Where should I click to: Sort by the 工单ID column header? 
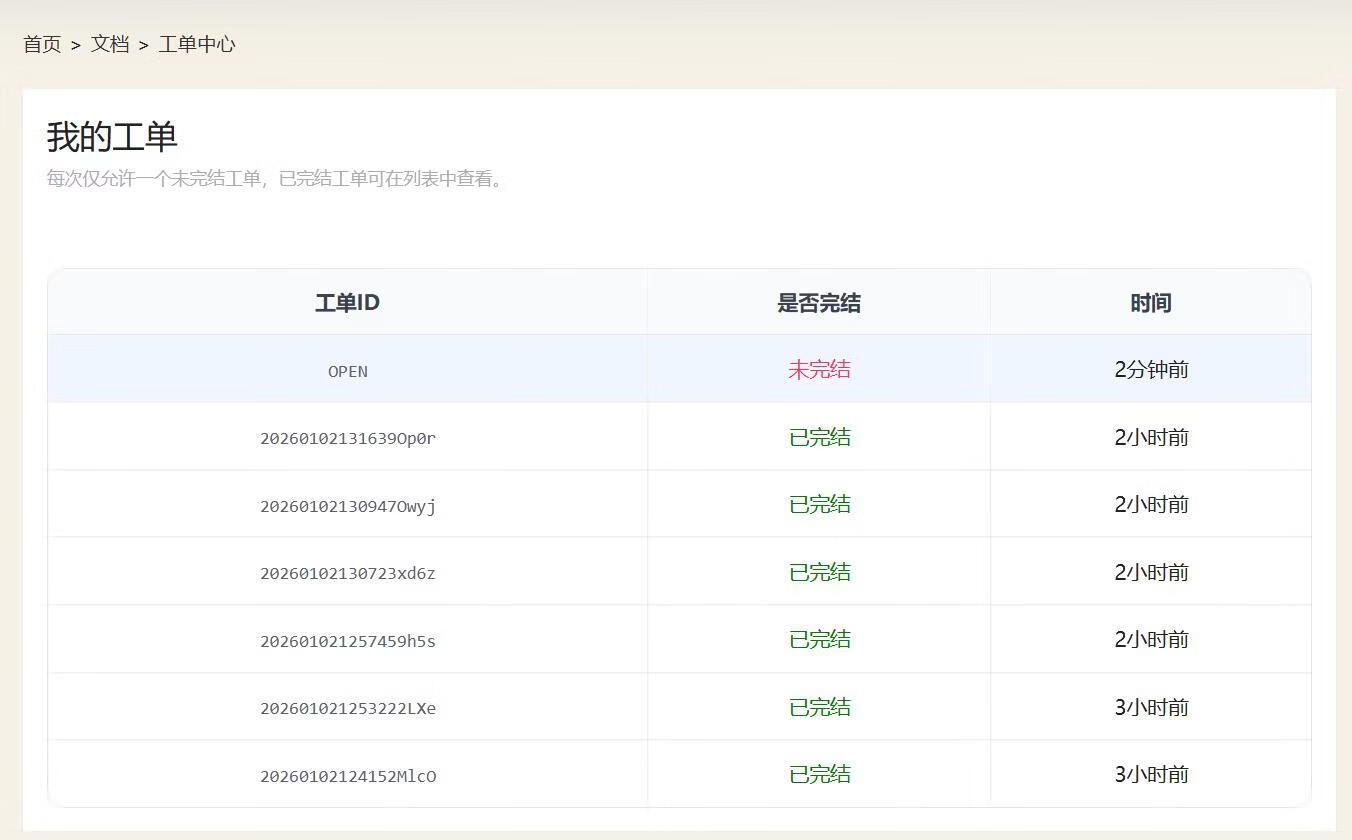(x=347, y=302)
